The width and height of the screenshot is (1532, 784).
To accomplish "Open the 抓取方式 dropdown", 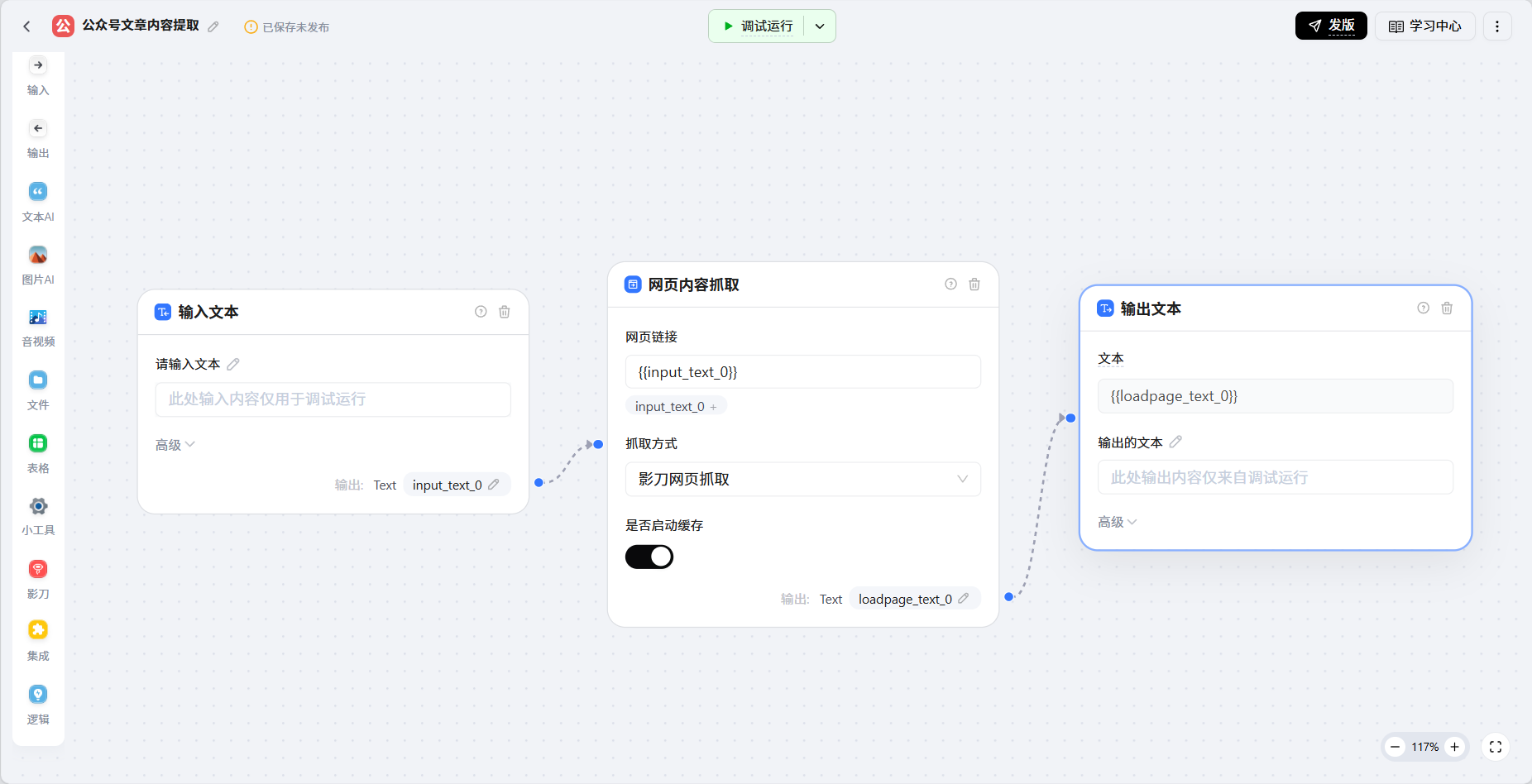I will coord(802,480).
